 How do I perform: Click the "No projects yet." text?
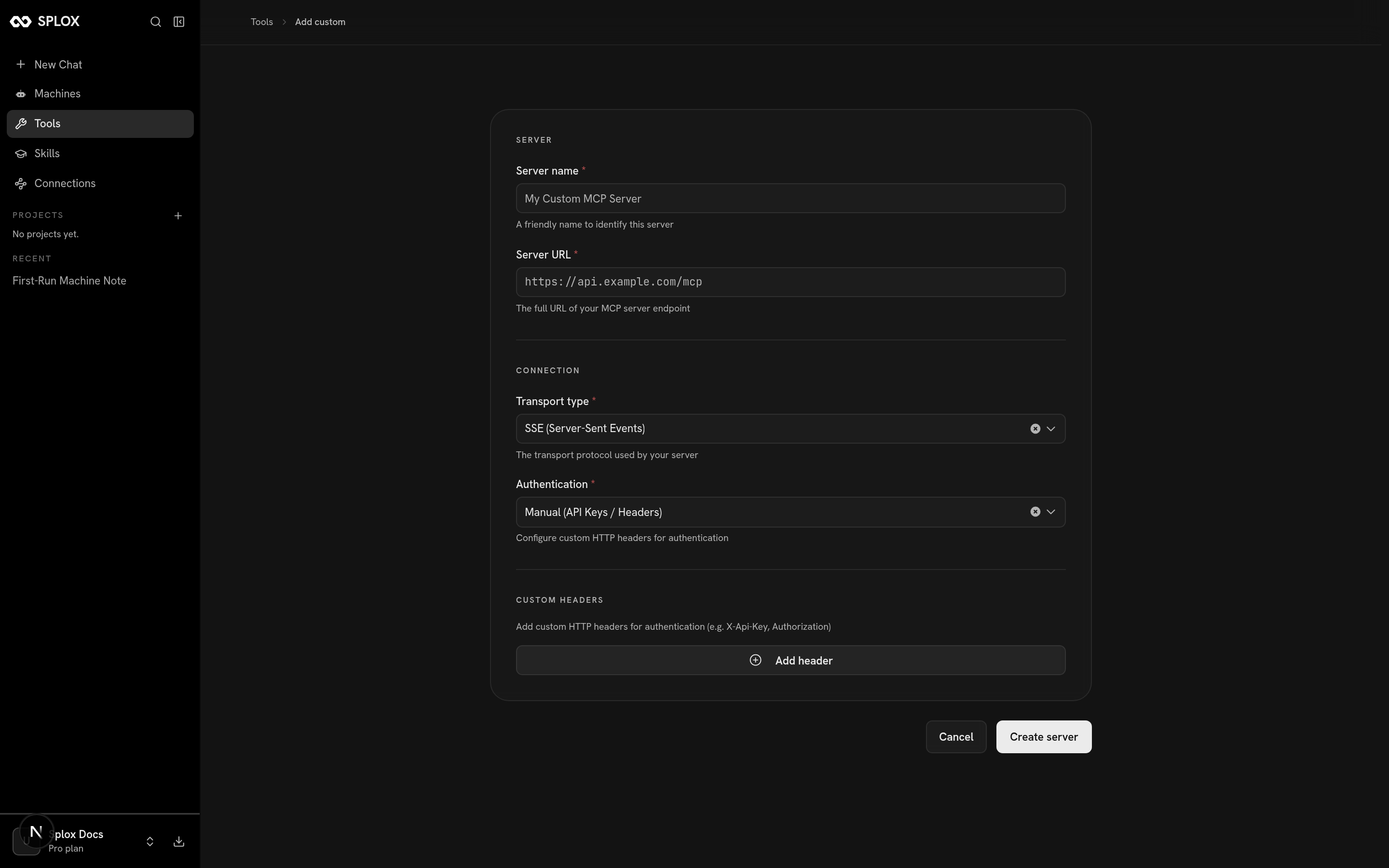45,234
